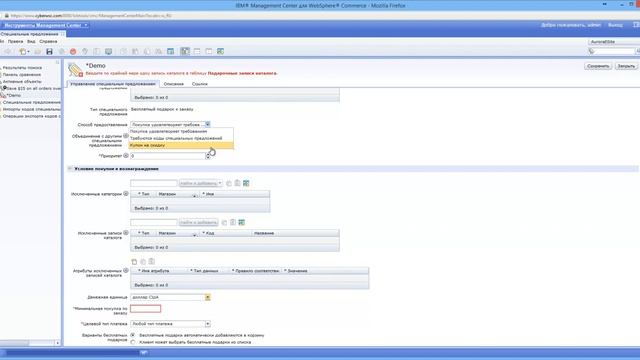This screenshot has height=360, width=640.
Task: Select Результаты поиска in left panel
Action: pyautogui.click(x=22, y=68)
